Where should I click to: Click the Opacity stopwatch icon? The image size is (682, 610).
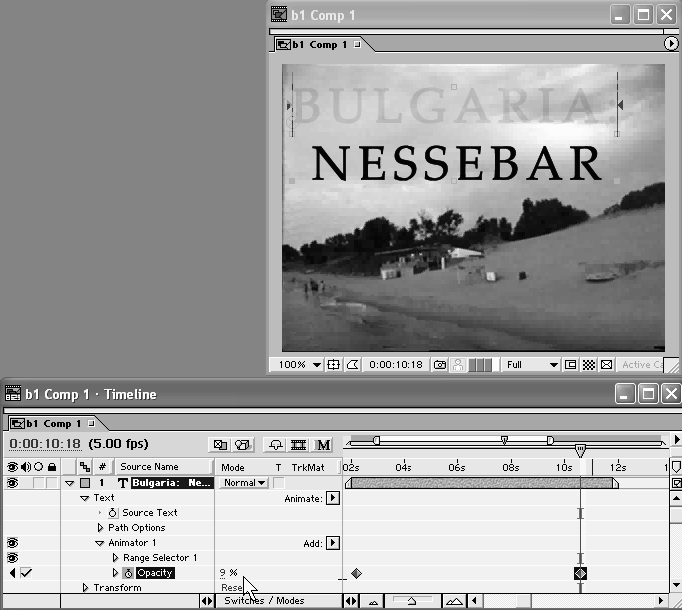[x=128, y=573]
